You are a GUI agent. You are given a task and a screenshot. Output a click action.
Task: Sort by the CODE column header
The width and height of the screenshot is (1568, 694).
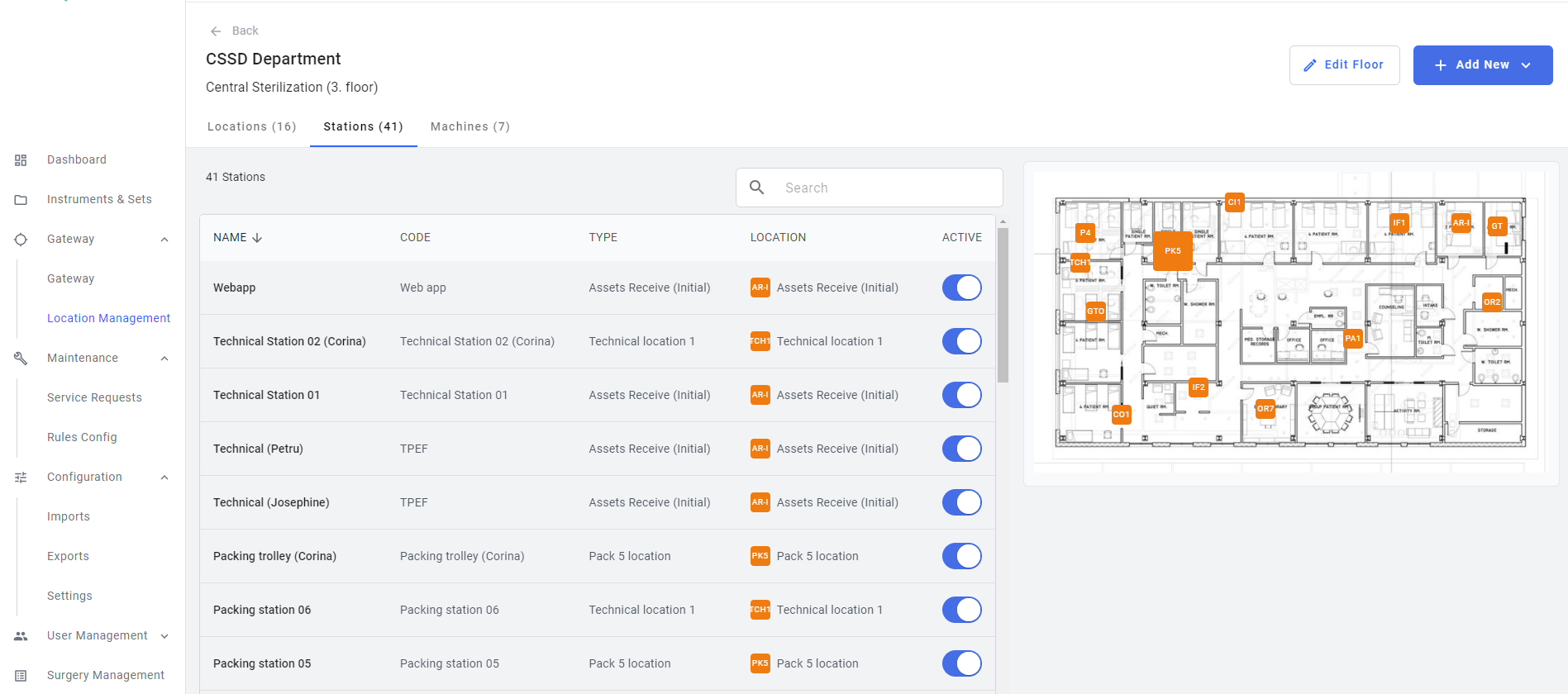click(x=415, y=237)
